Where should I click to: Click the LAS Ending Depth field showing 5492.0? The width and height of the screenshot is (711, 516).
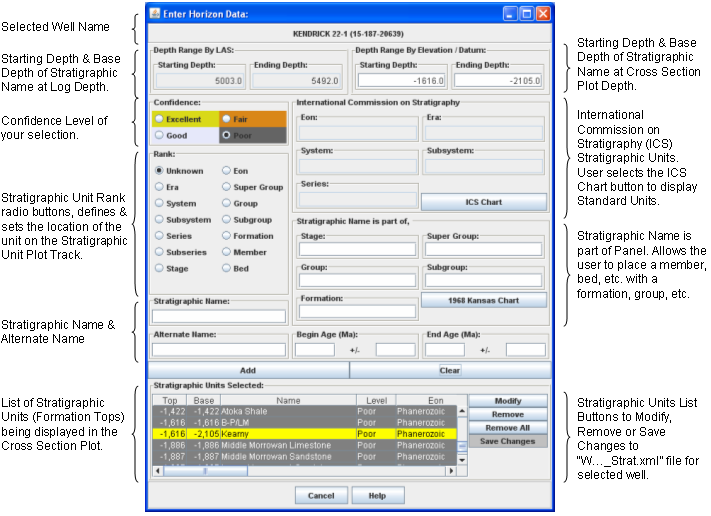pos(296,81)
